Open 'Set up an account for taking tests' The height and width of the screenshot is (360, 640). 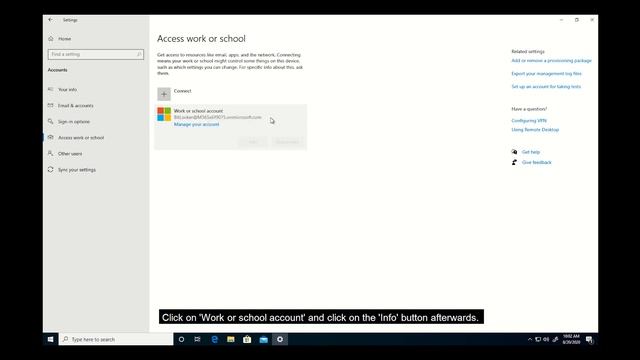[x=546, y=87]
